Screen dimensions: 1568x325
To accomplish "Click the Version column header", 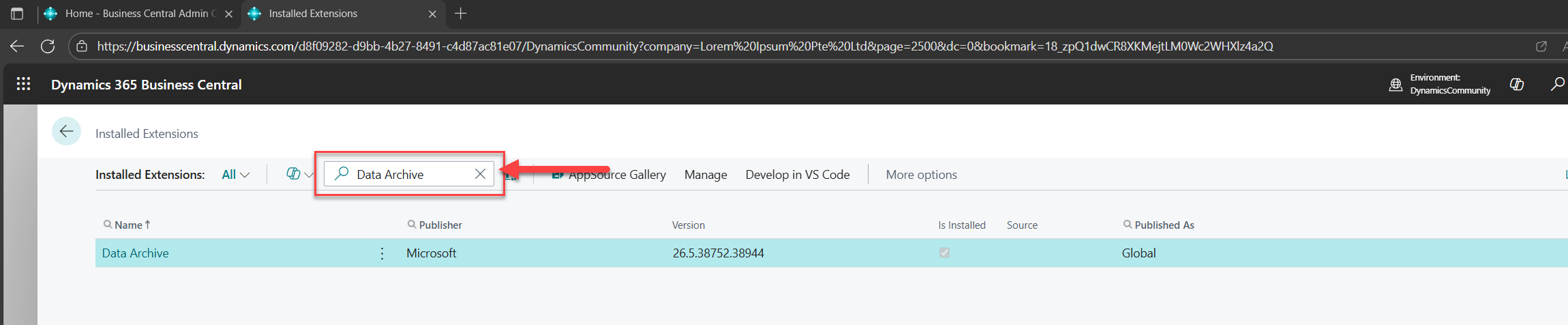I will [689, 225].
